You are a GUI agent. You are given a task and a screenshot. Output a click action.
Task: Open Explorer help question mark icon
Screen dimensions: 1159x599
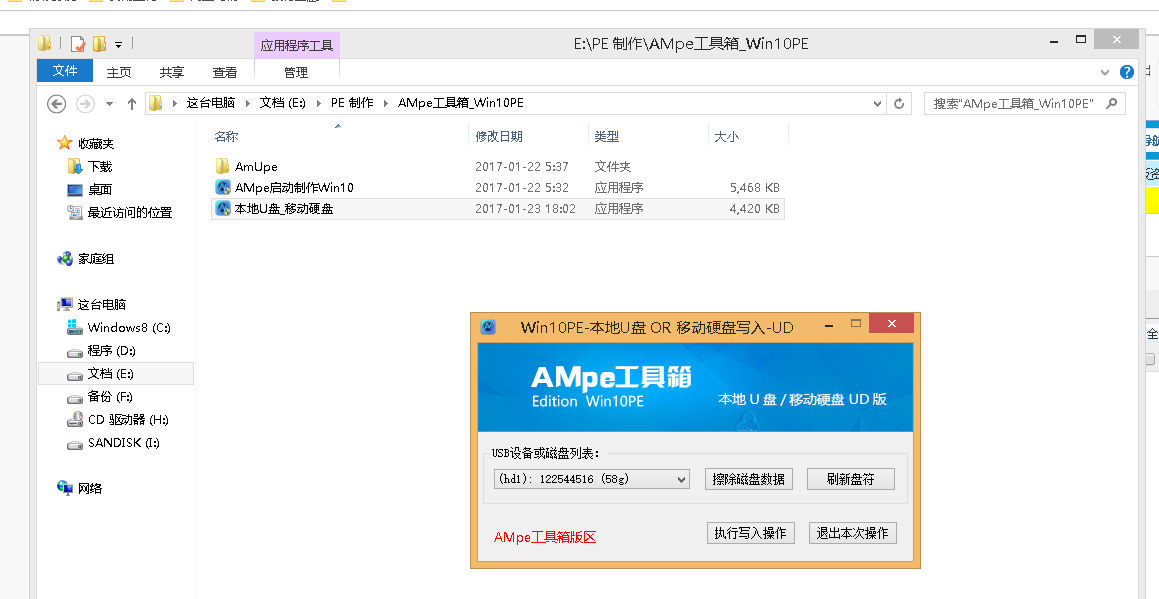click(1126, 72)
